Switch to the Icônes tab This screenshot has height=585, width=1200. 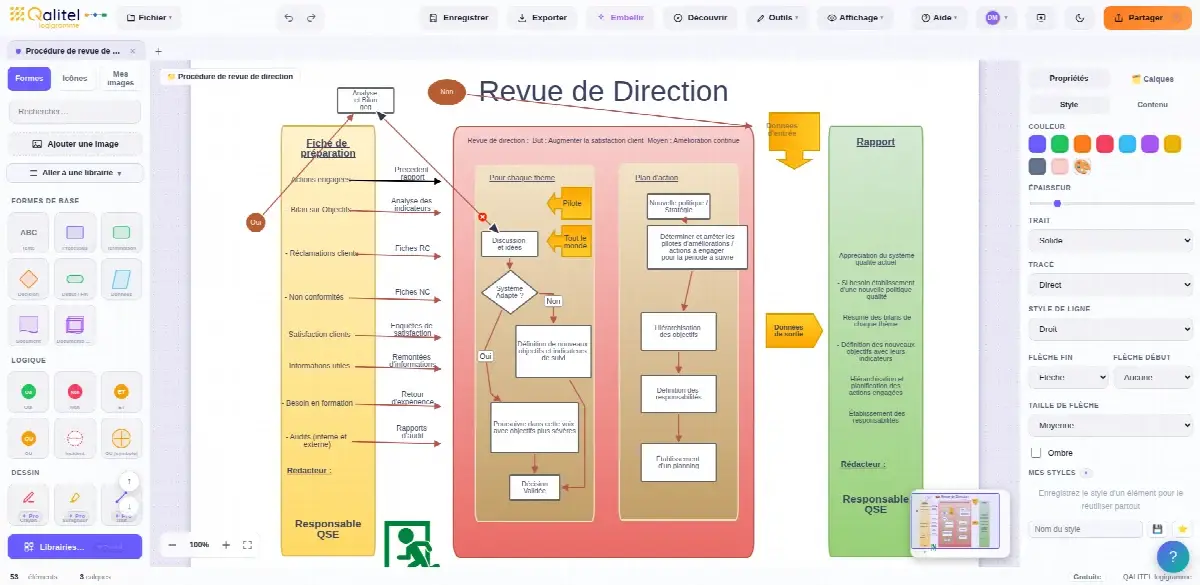pyautogui.click(x=75, y=78)
